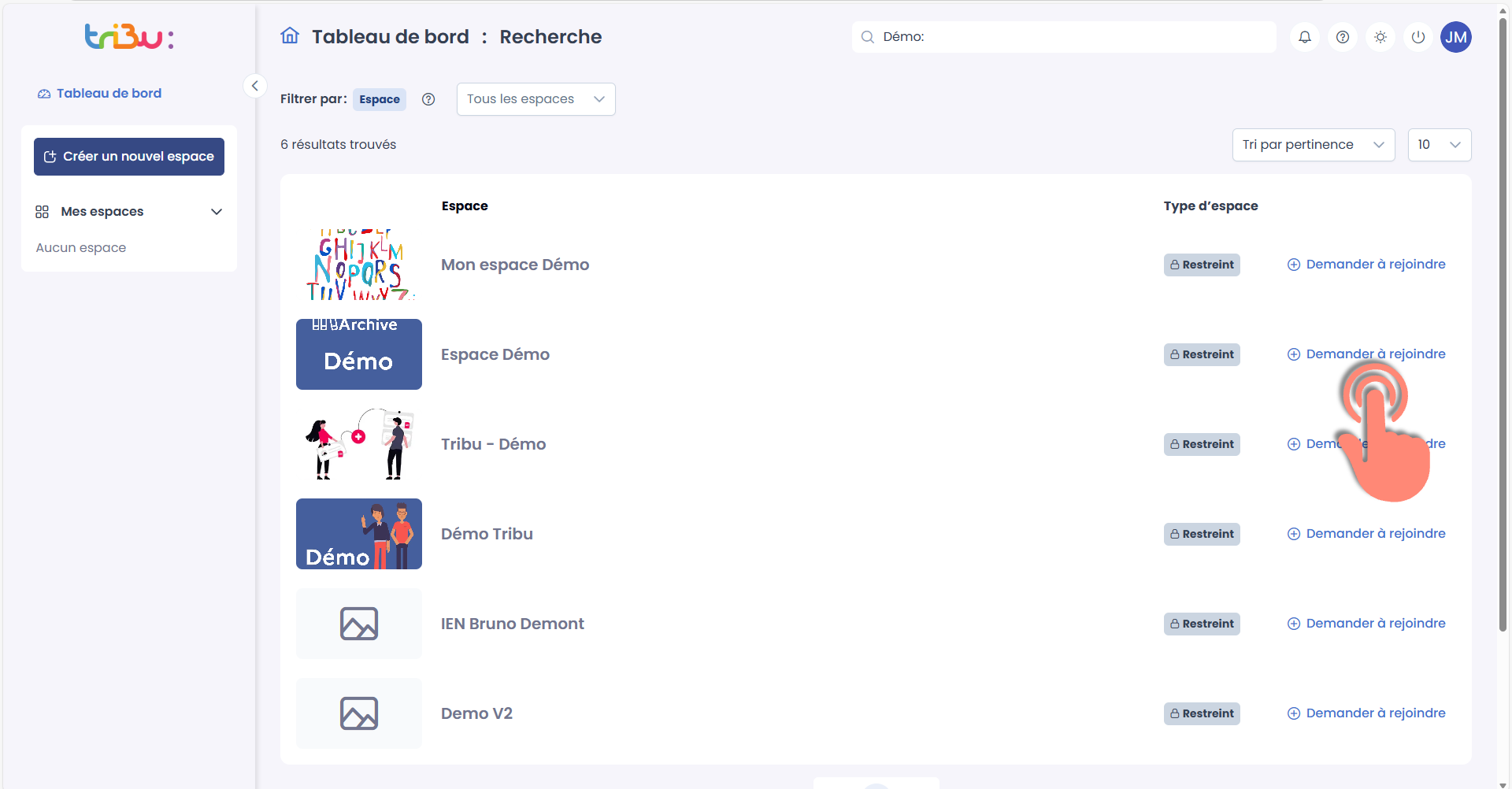Click the help question mark icon in header
1512x789 pixels.
(x=1343, y=37)
